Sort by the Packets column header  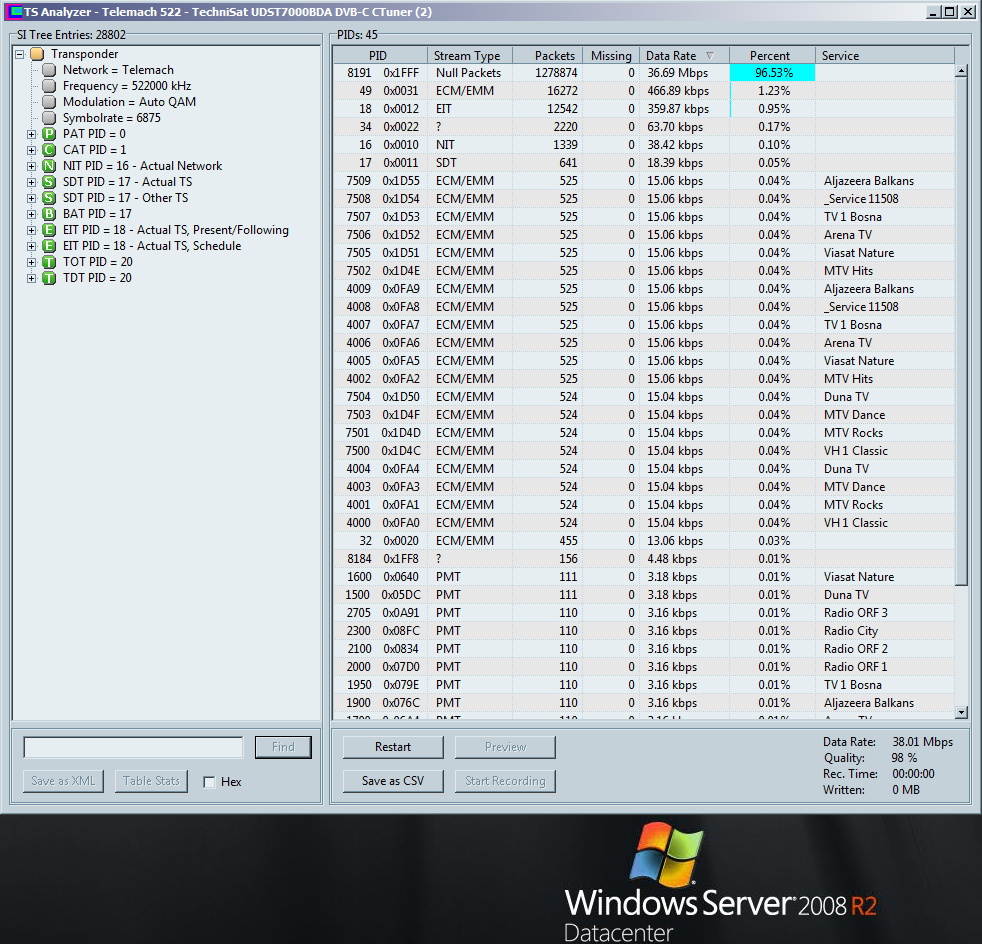(x=548, y=56)
